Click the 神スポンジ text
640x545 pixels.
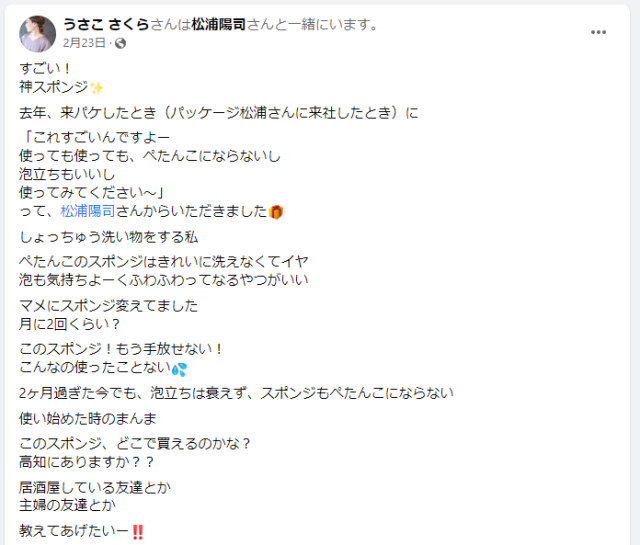pyautogui.click(x=54, y=87)
